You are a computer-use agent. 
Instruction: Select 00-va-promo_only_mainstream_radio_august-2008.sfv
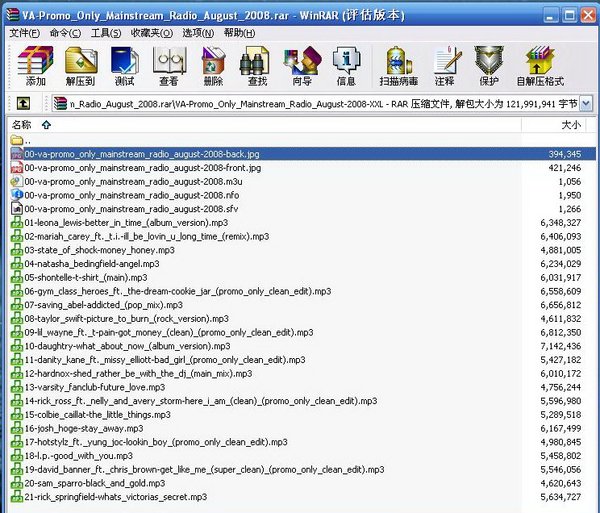pyautogui.click(x=131, y=209)
